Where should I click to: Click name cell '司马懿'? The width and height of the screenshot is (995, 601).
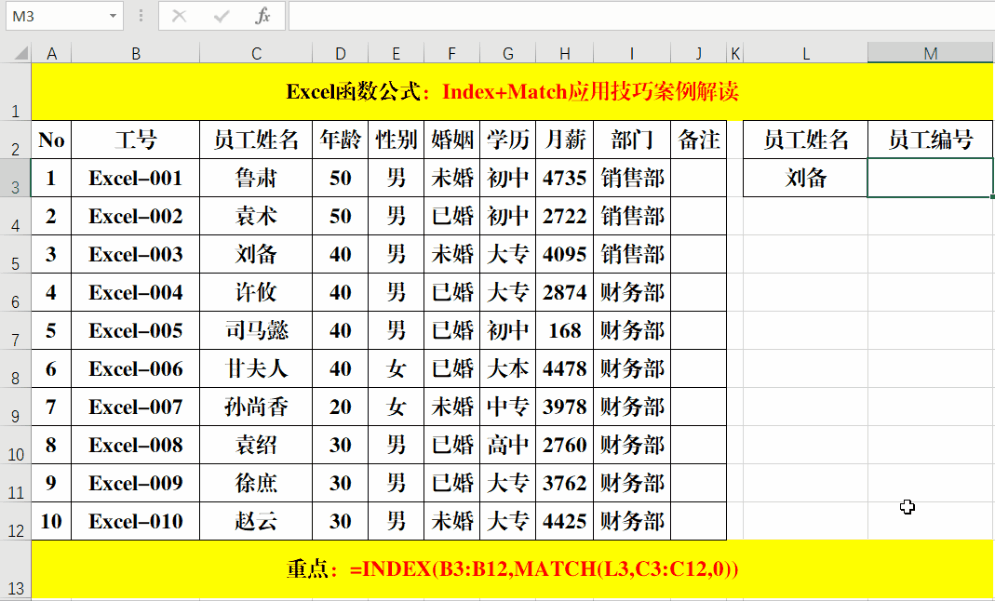coord(256,330)
